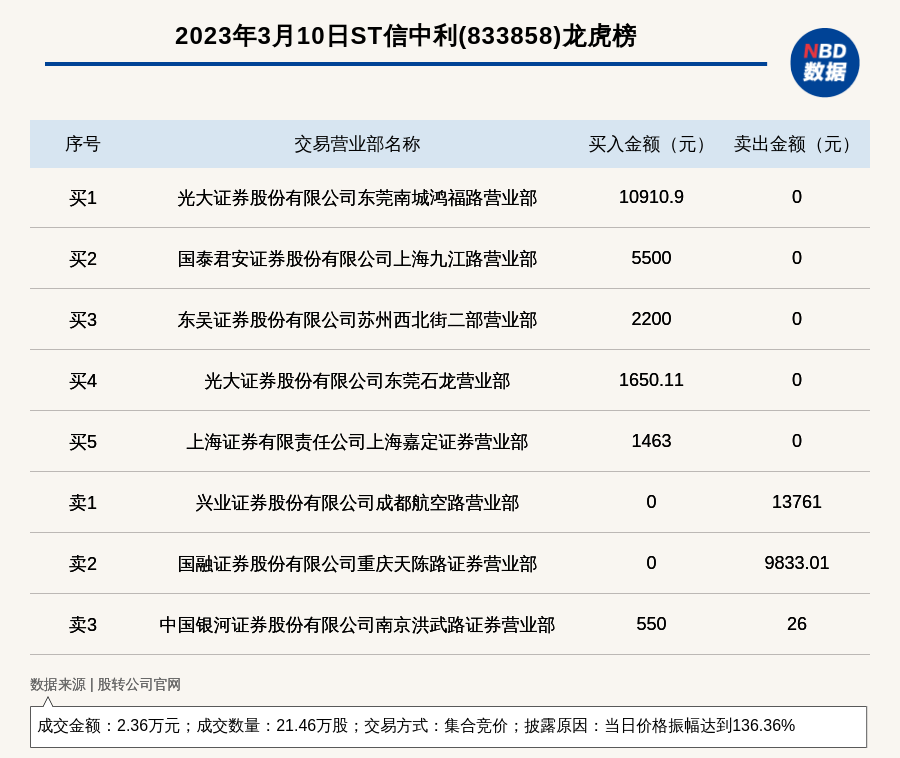The height and width of the screenshot is (758, 900).
Task: Click the buy amount 1650.11
Action: pyautogui.click(x=651, y=380)
